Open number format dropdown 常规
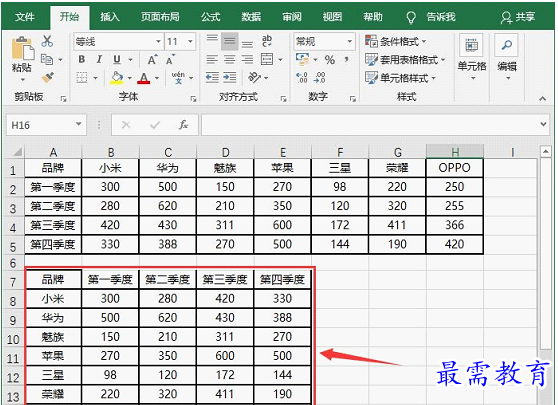558x405 pixels. tap(349, 42)
